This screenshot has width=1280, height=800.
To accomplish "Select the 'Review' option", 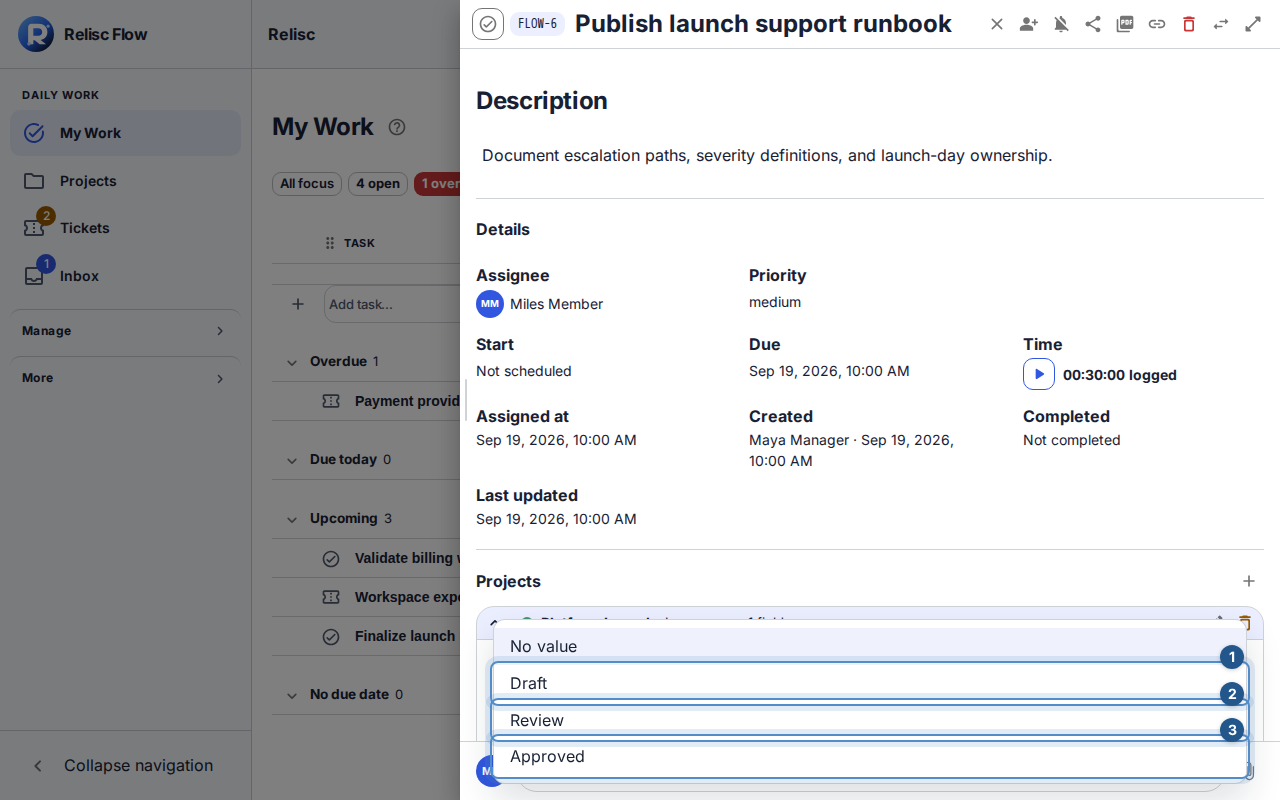I will coord(870,720).
